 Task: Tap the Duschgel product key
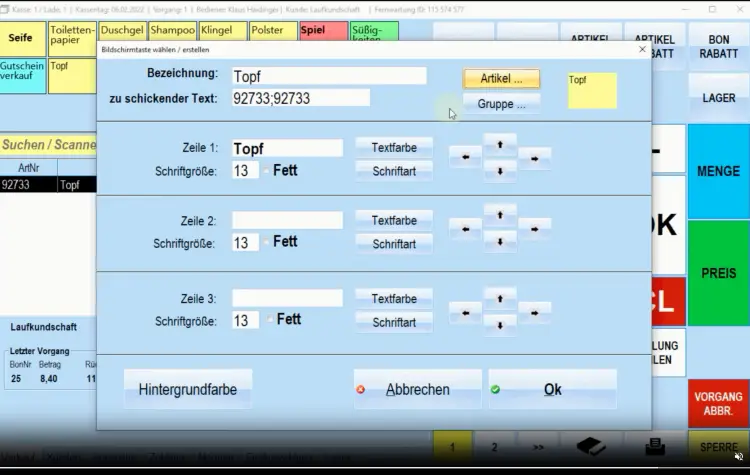point(122,30)
